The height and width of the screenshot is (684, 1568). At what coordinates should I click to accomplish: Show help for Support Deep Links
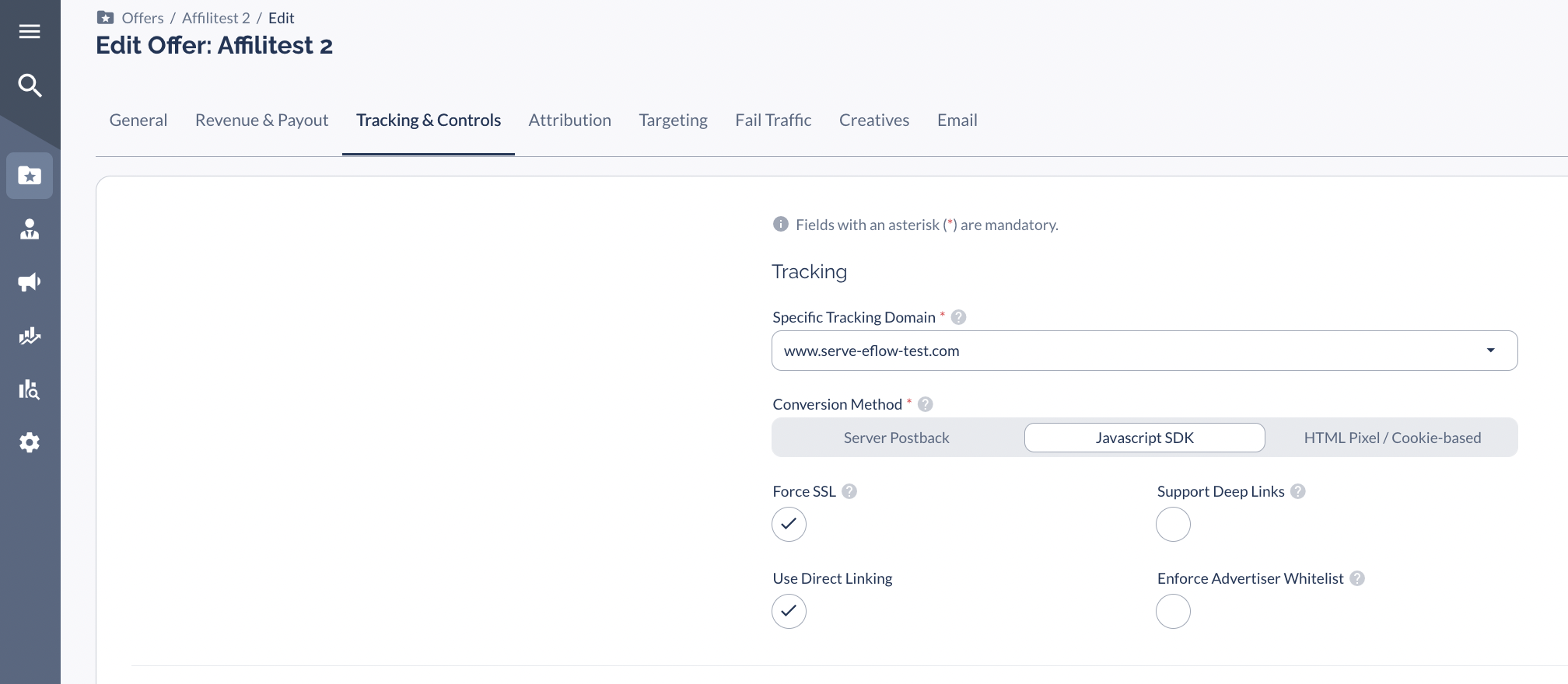(x=1298, y=491)
